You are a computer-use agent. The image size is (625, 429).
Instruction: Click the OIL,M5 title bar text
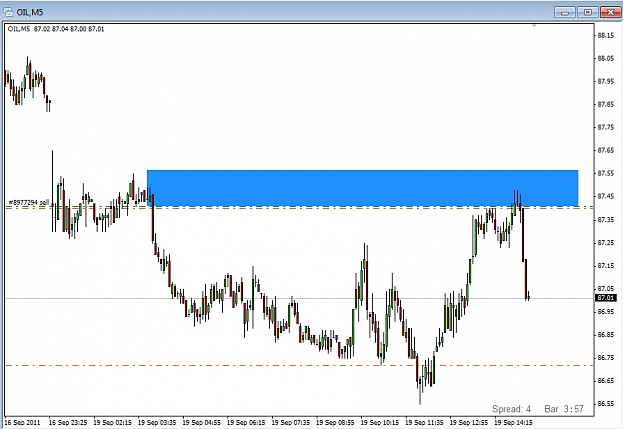click(30, 12)
